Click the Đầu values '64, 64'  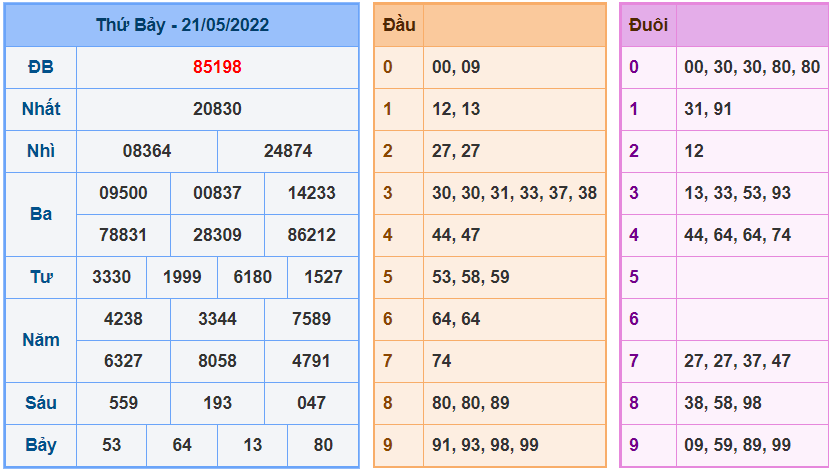[456, 319]
